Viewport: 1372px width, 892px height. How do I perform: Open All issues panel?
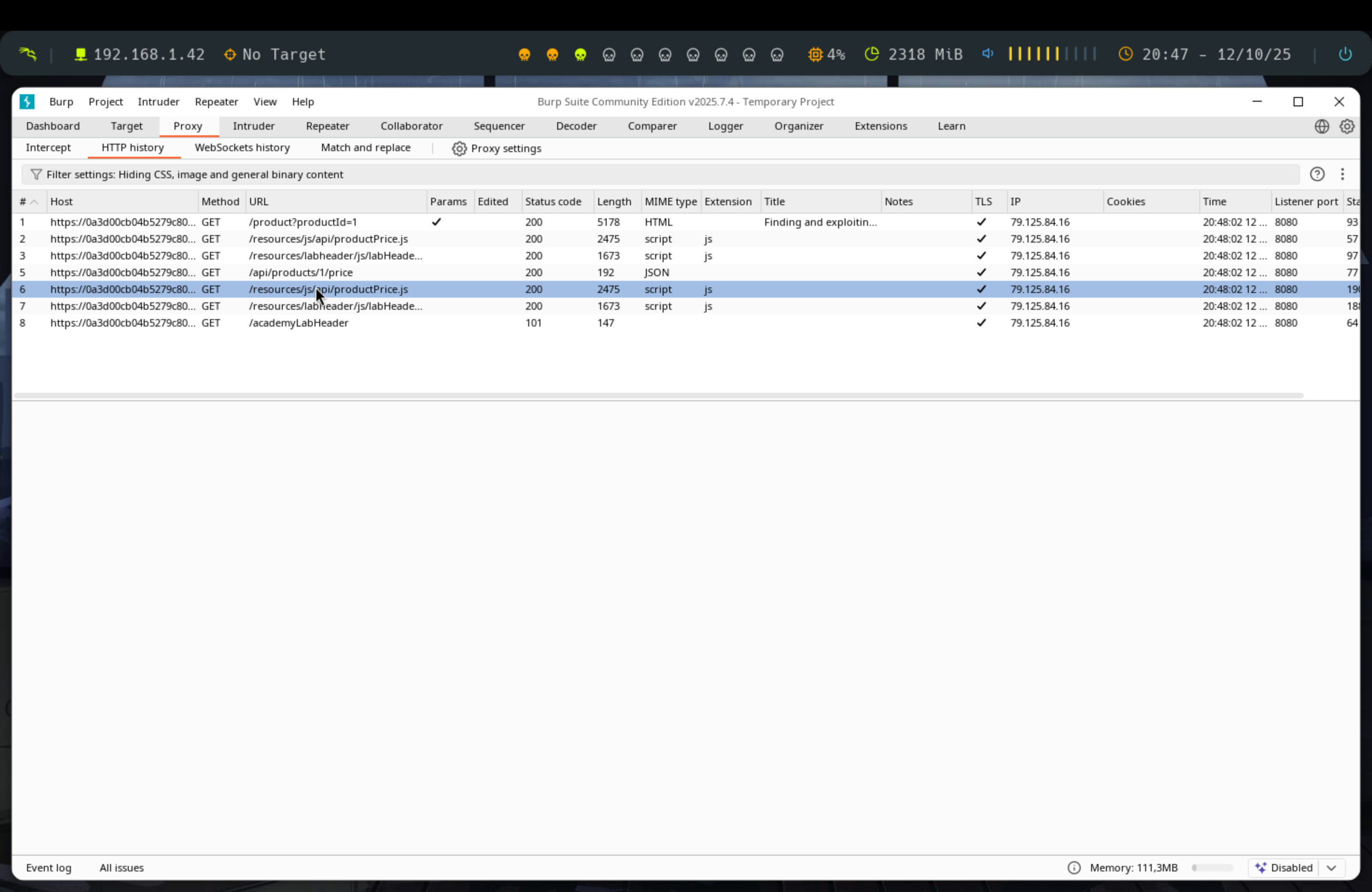point(122,868)
